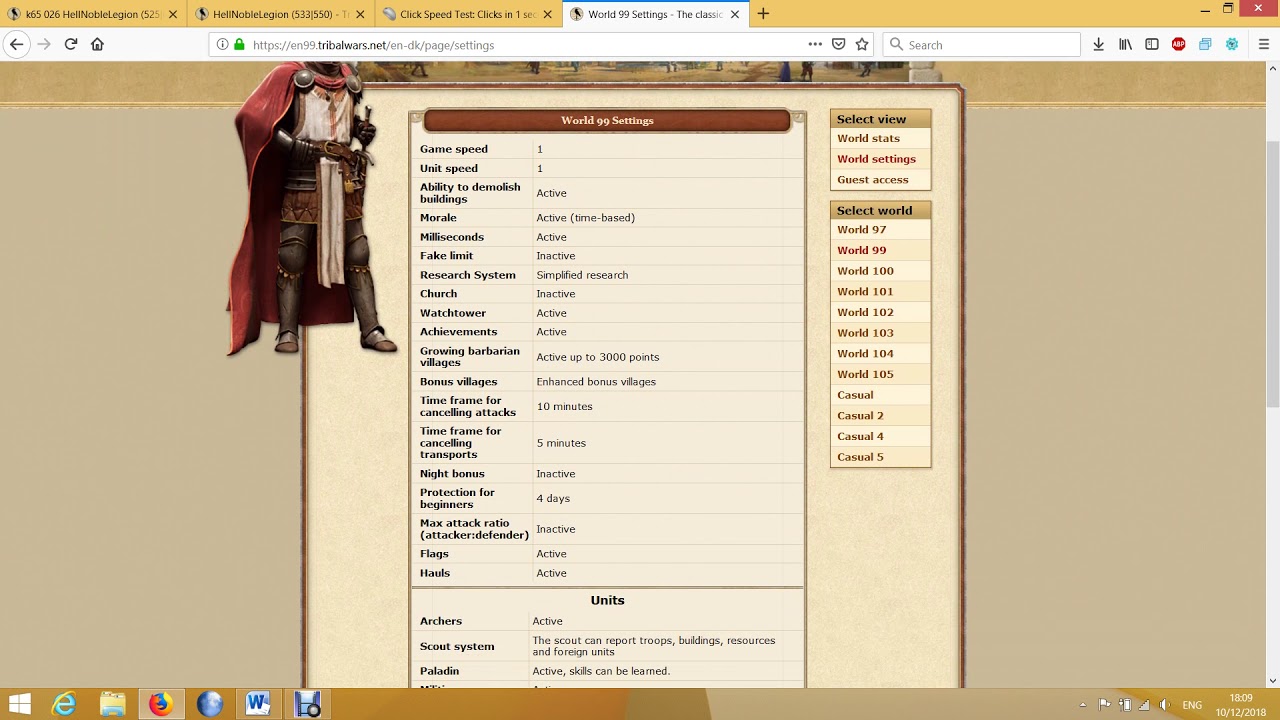Select World 101 from the world list
The height and width of the screenshot is (720, 1280).
(865, 291)
